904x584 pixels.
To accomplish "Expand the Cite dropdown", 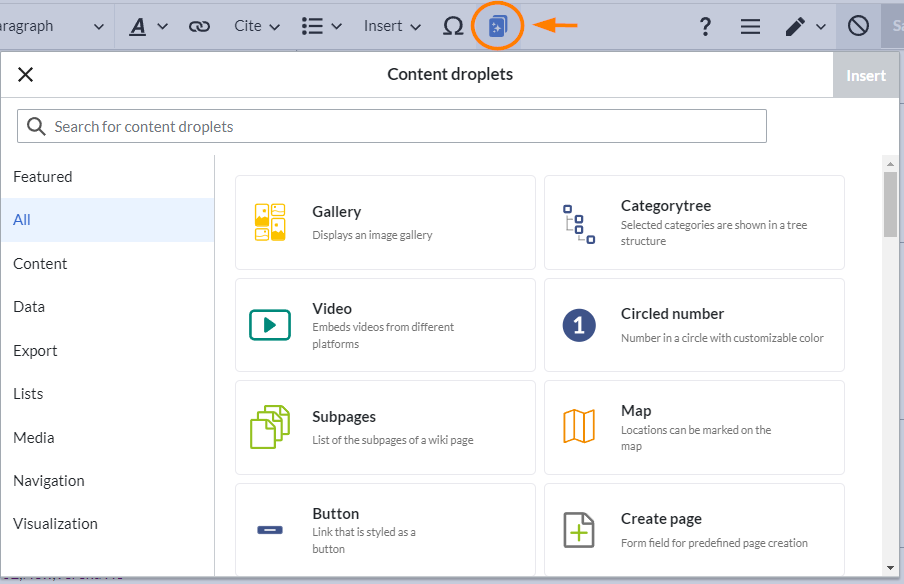I will [x=257, y=26].
